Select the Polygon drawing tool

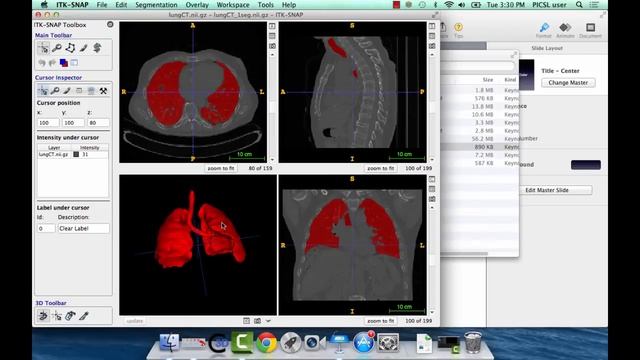coord(70,48)
